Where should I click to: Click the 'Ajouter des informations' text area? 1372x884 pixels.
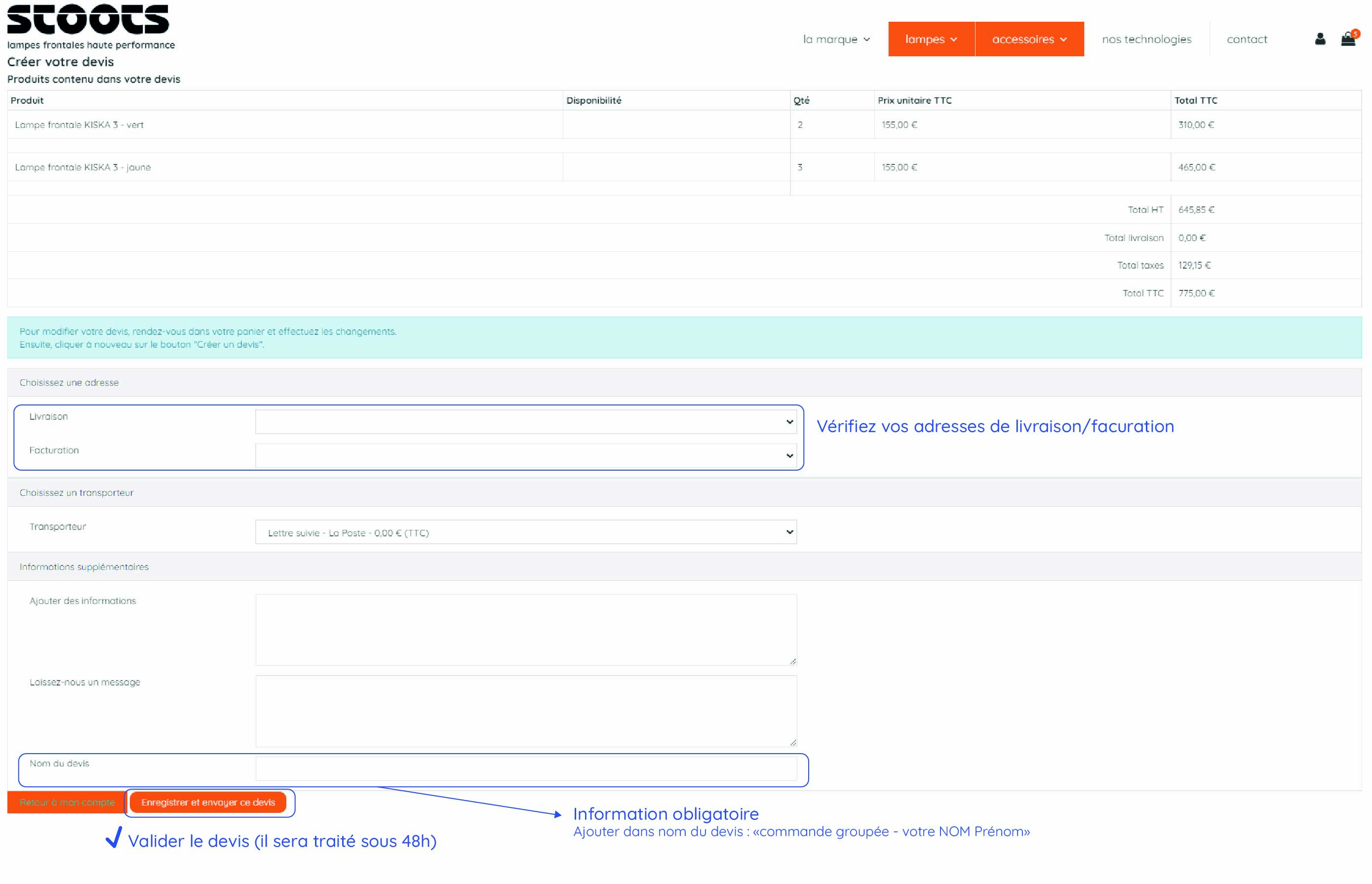(x=526, y=630)
